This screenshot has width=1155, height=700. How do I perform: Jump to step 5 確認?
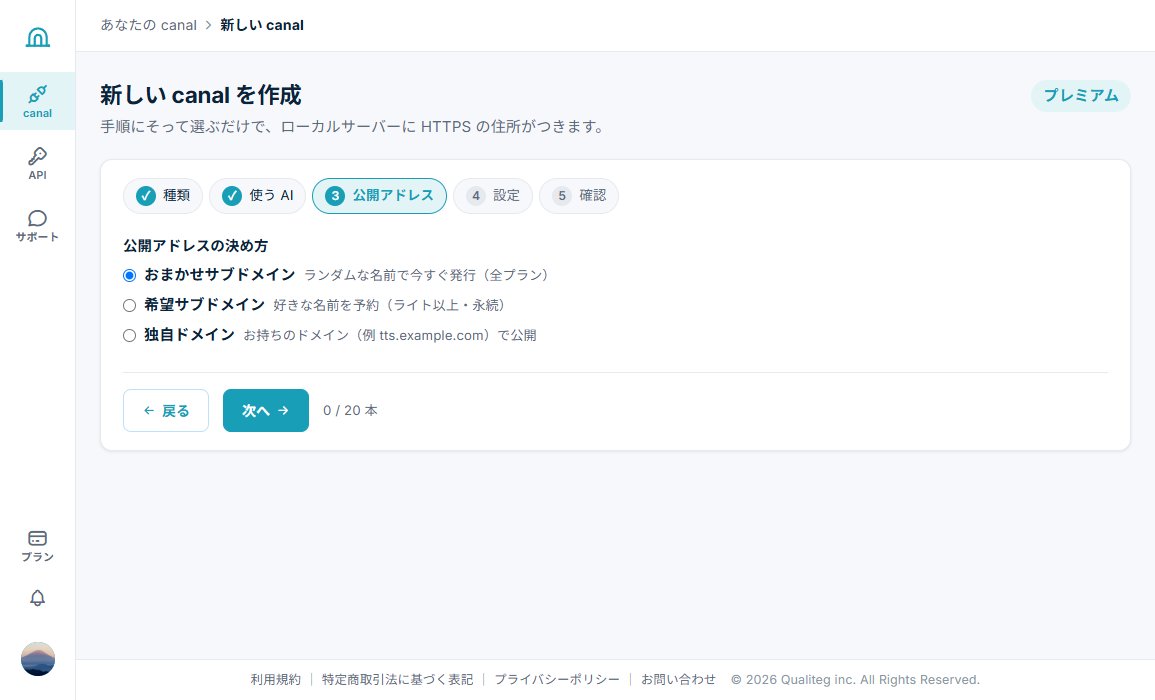(579, 195)
